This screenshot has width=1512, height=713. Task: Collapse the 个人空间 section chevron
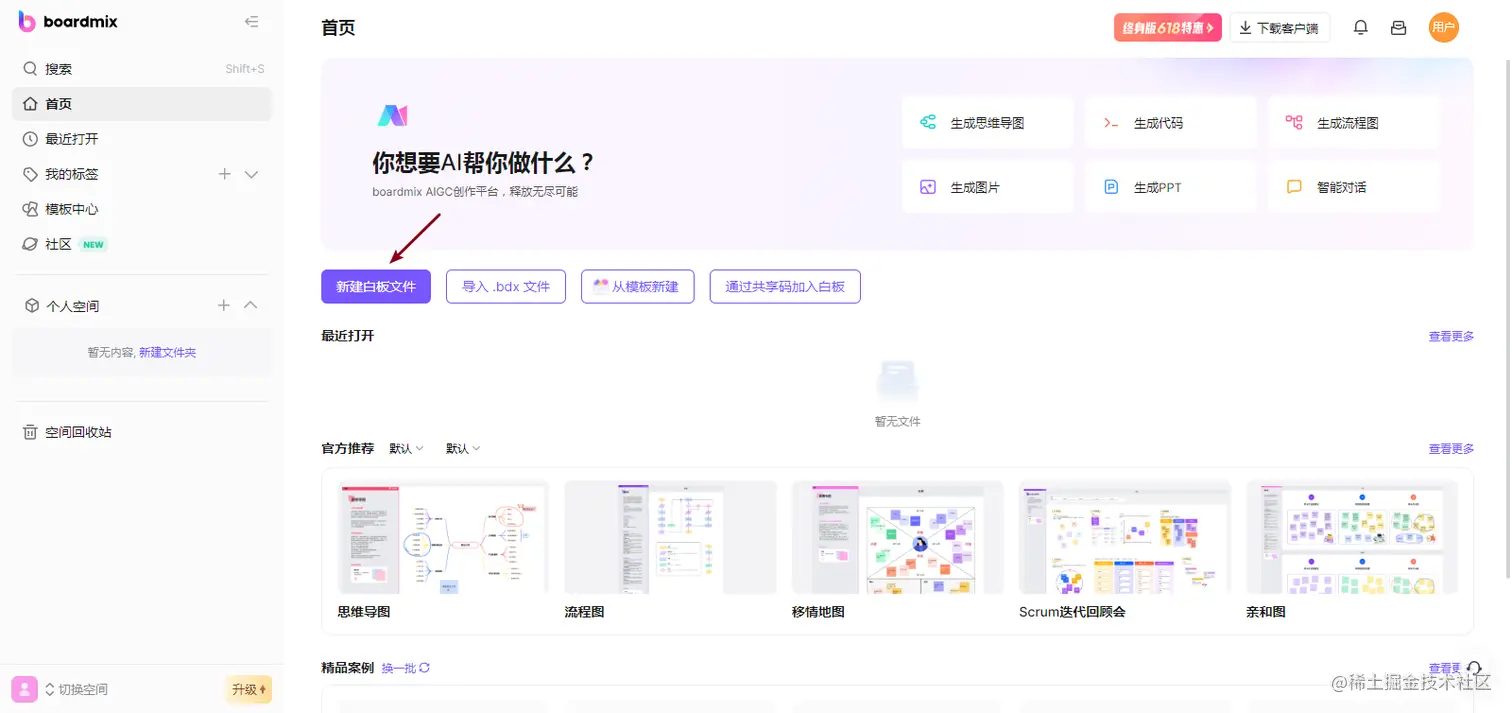(251, 305)
